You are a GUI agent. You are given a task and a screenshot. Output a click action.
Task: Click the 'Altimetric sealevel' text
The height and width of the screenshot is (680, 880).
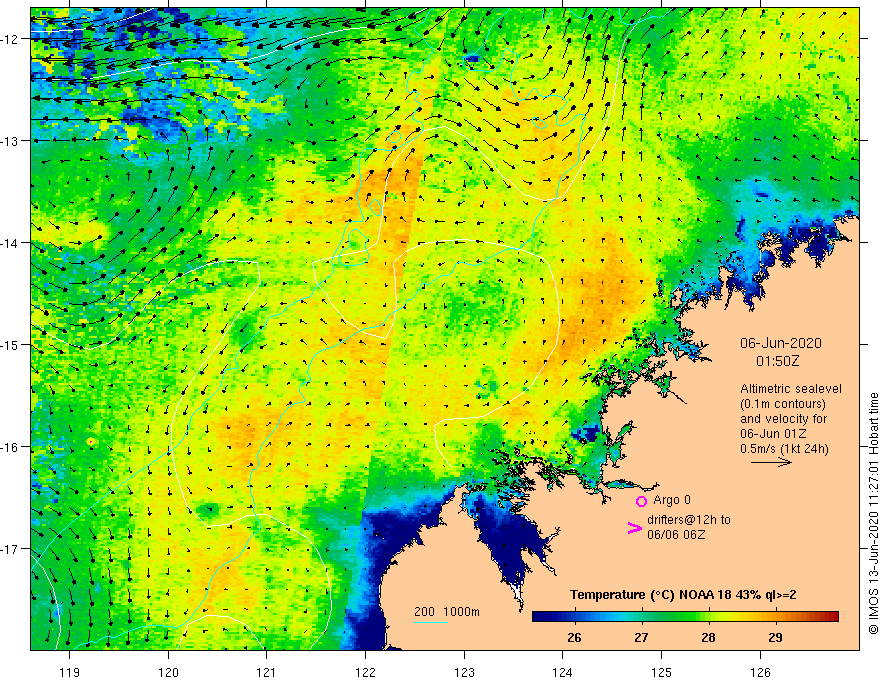coord(791,389)
